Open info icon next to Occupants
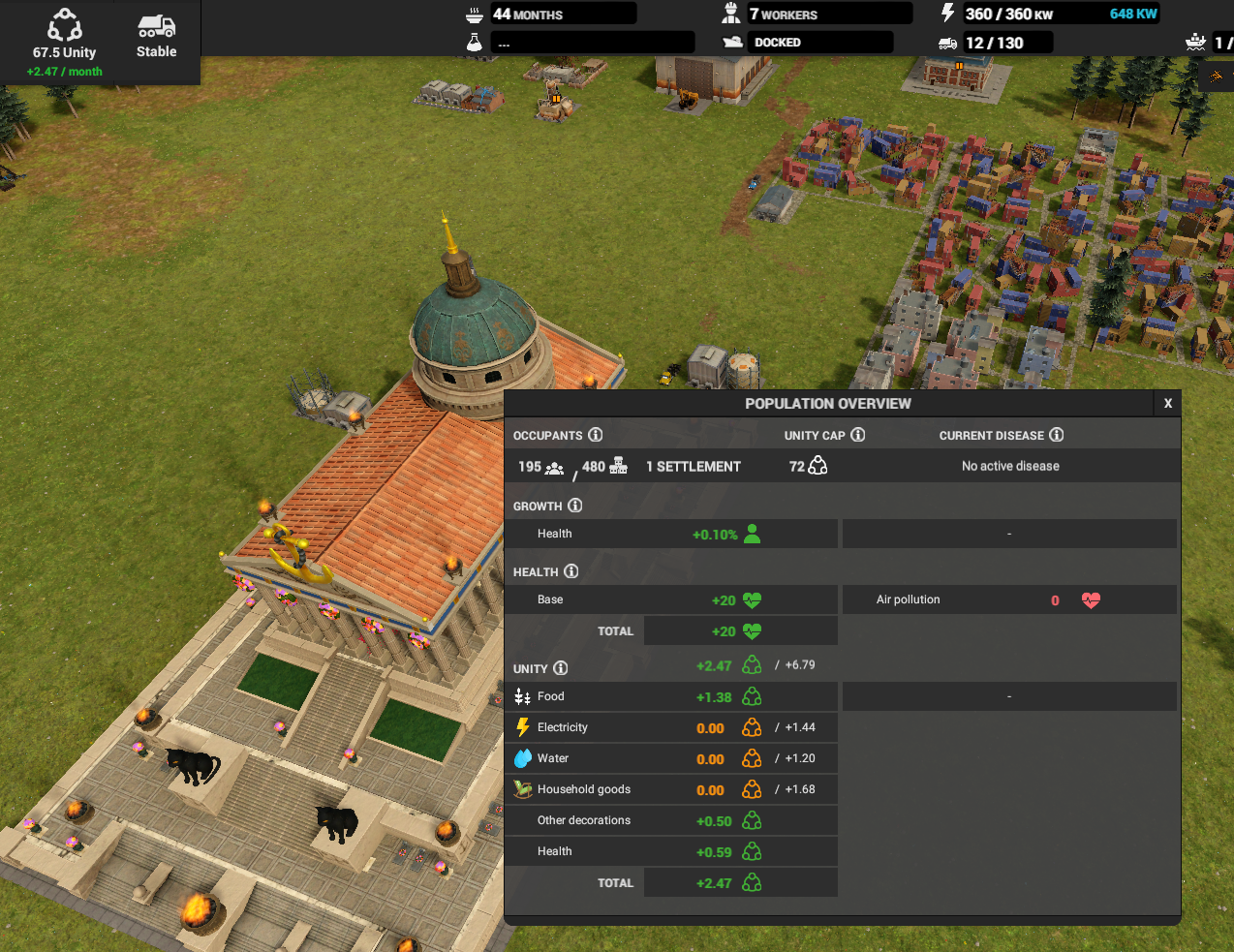The height and width of the screenshot is (952, 1234). click(596, 435)
